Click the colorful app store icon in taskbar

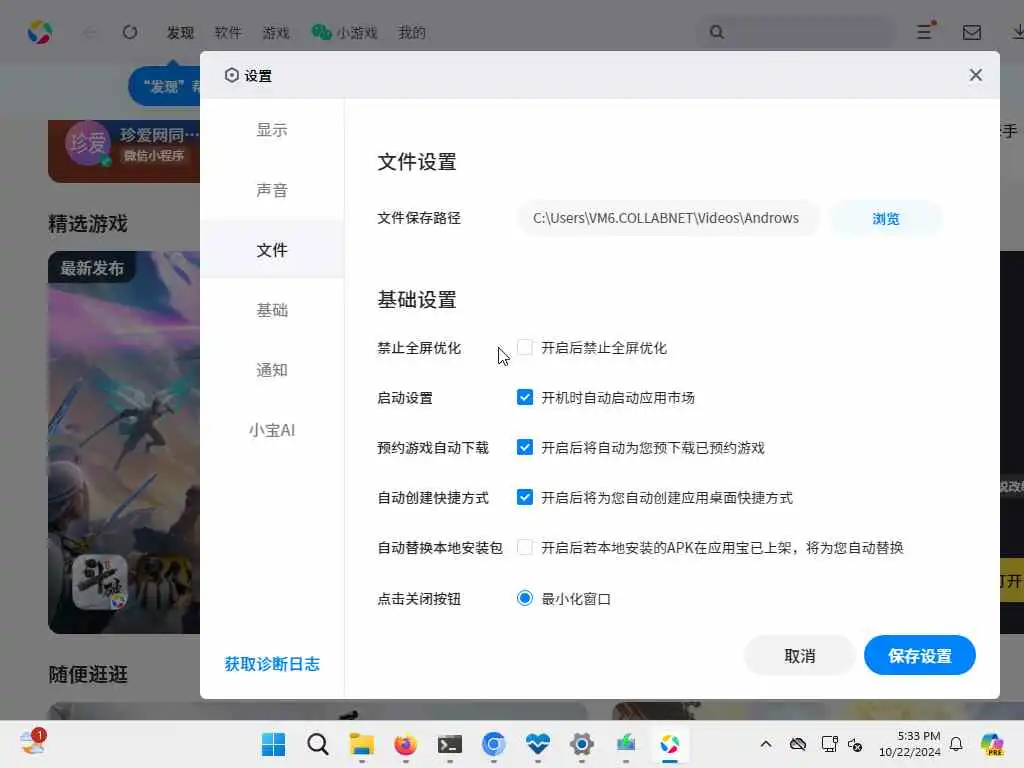tap(669, 744)
